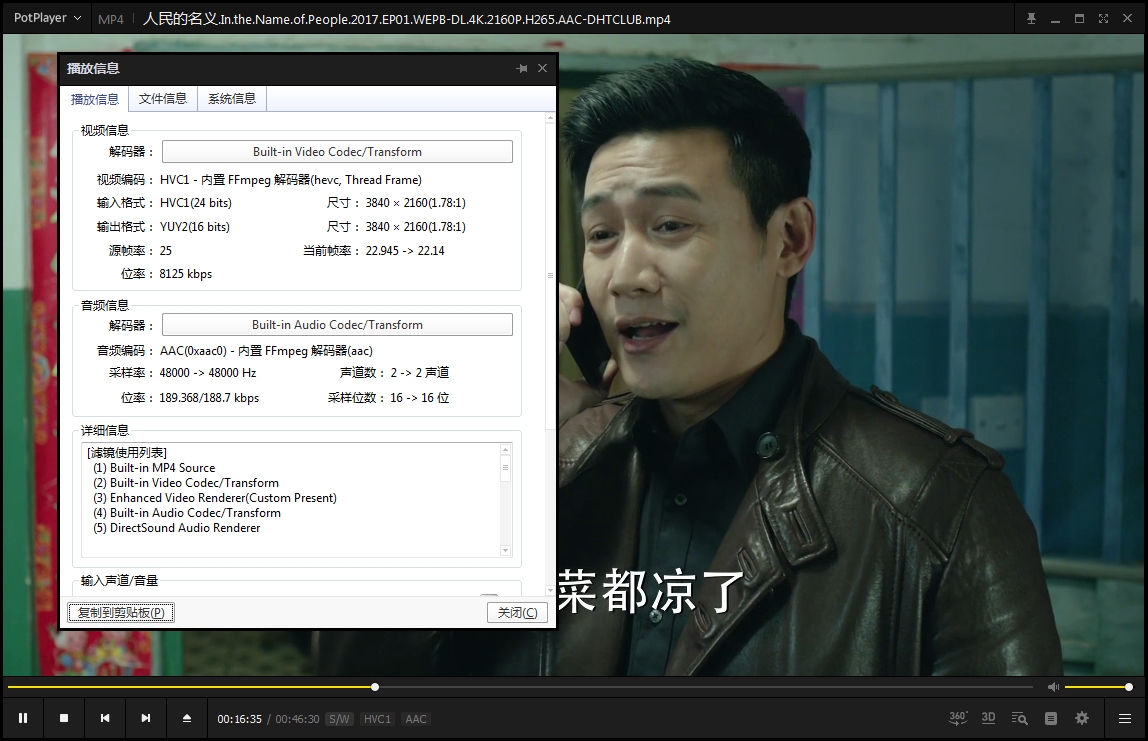Open the Built-in Video Codec/Transform button
The width and height of the screenshot is (1148, 741).
(x=337, y=152)
